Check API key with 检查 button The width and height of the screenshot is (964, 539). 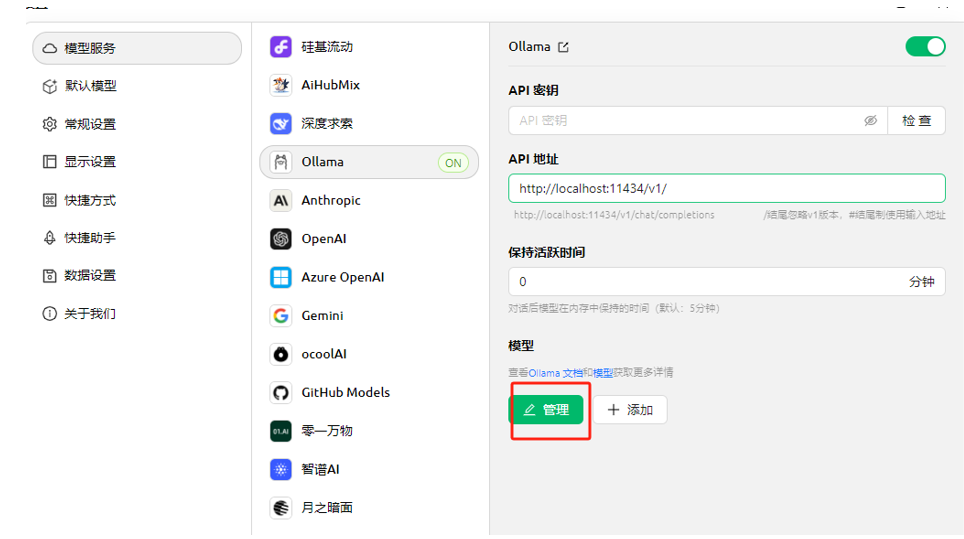pos(916,120)
